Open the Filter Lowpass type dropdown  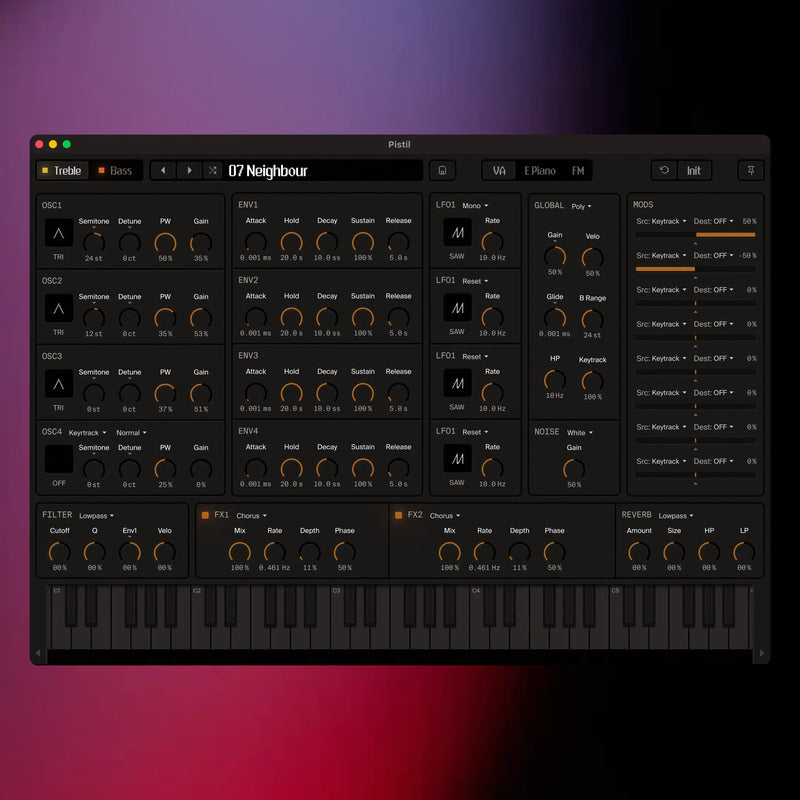tap(96, 516)
